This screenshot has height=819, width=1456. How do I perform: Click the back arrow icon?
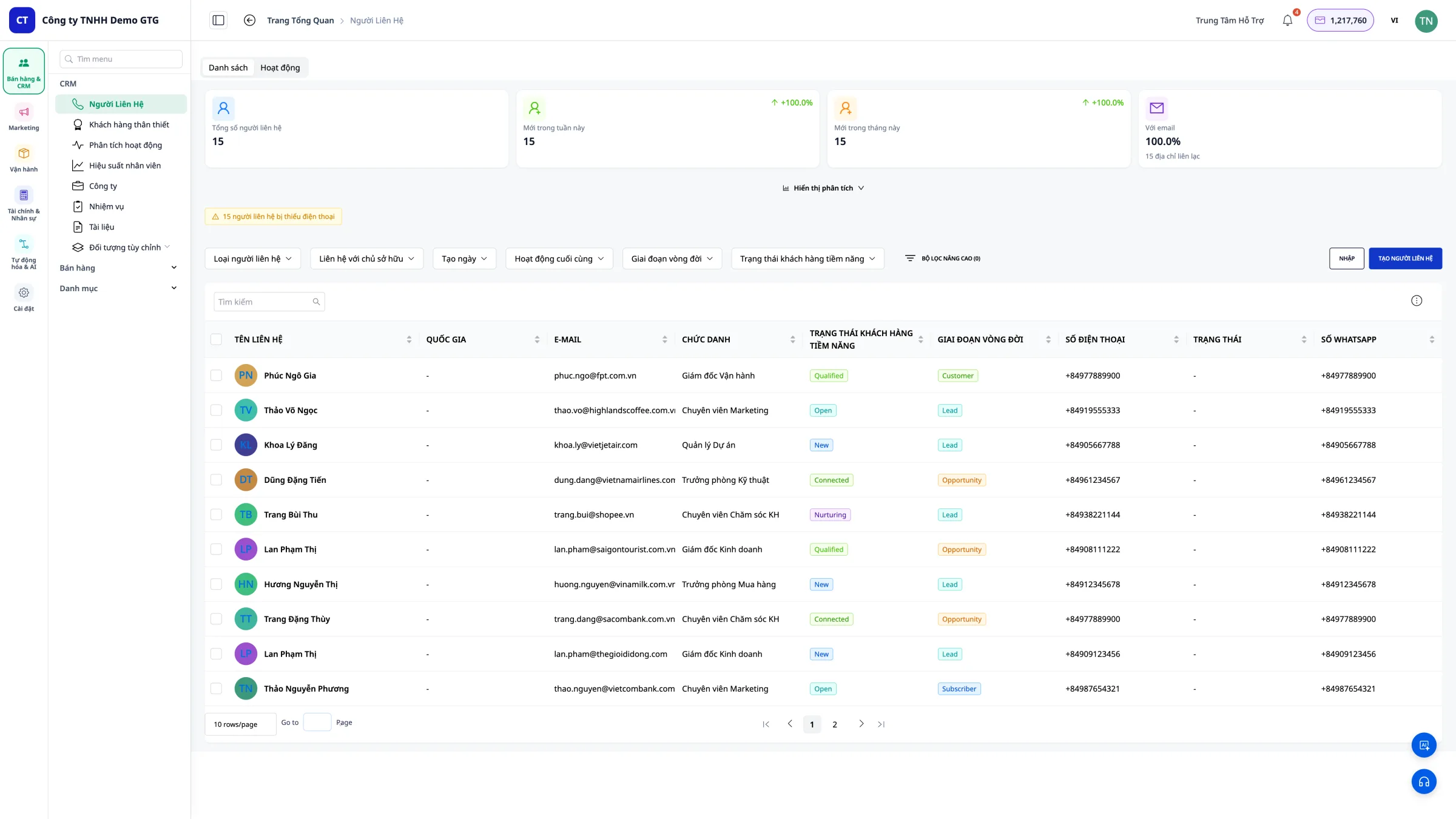tap(249, 20)
